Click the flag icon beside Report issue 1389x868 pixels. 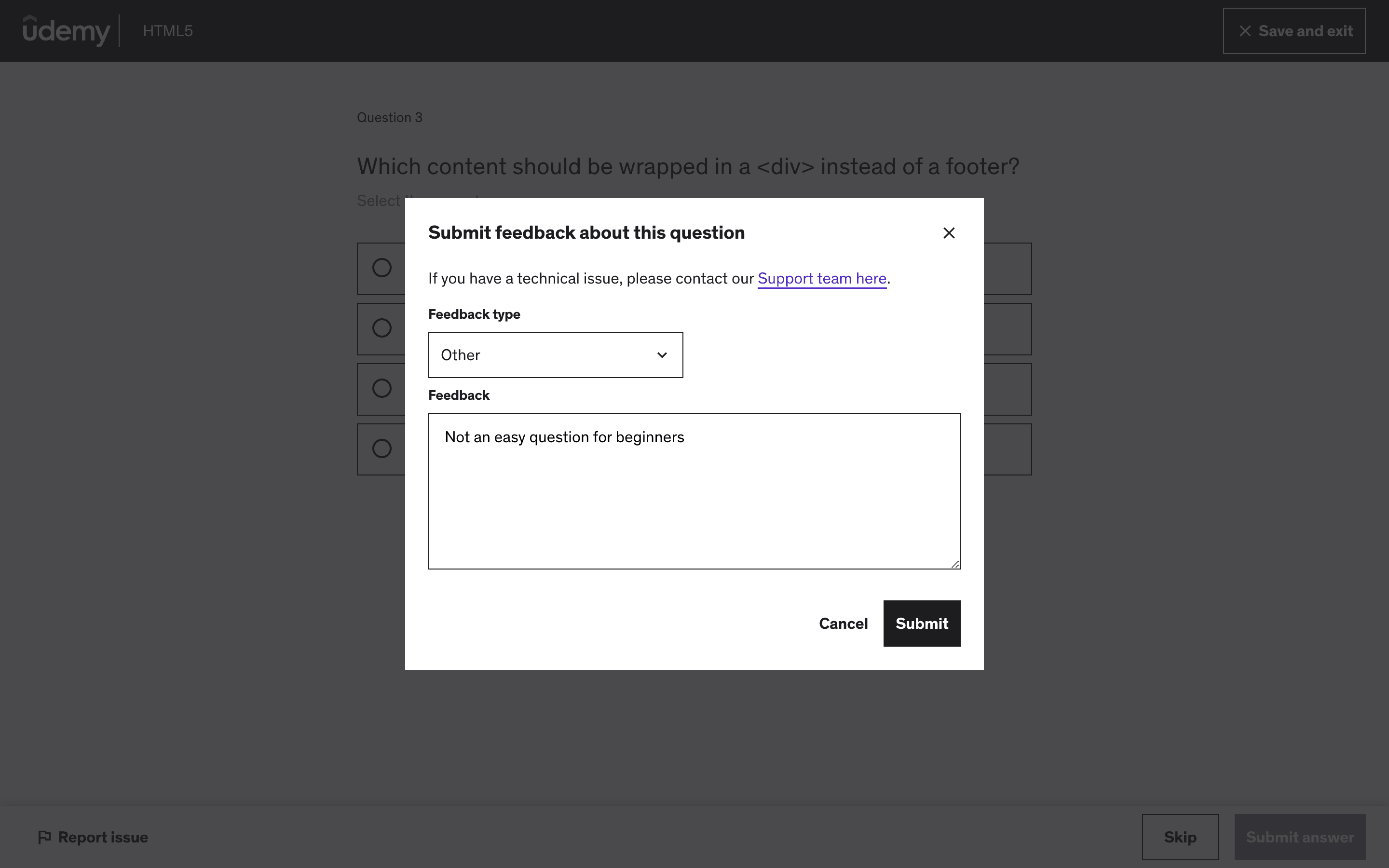[44, 837]
